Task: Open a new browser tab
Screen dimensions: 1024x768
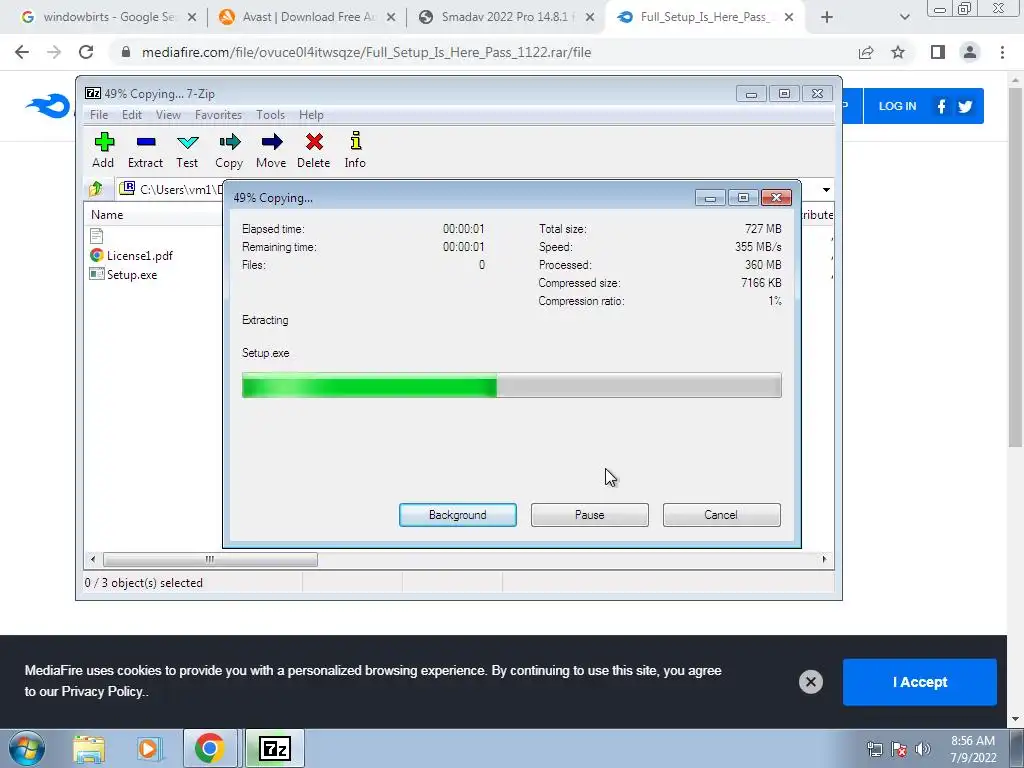Action: coord(827,17)
